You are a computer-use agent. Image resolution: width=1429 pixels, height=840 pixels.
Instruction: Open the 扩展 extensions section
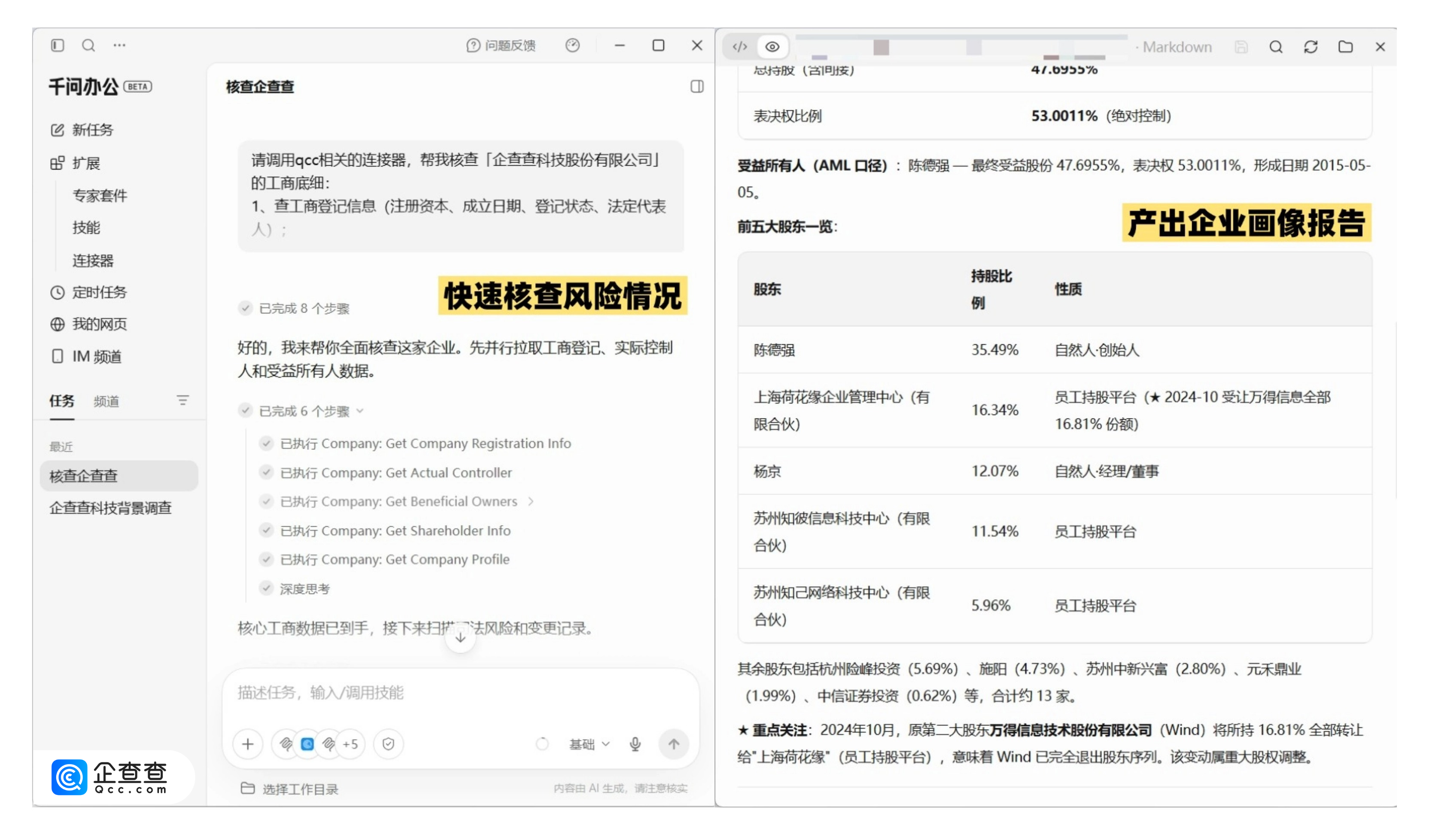(76, 163)
